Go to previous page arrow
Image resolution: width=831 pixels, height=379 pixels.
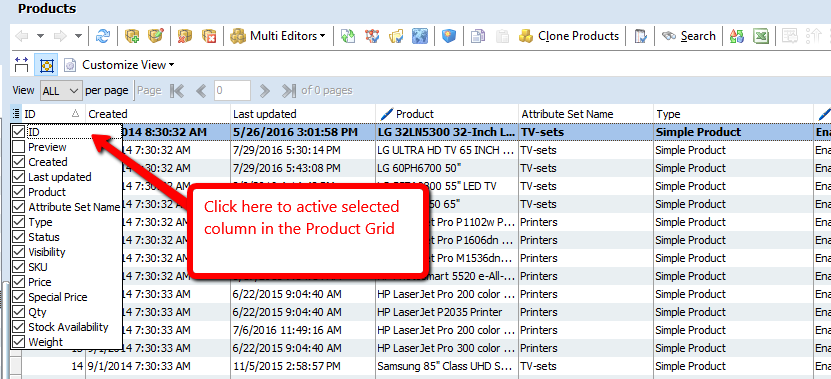(201, 91)
